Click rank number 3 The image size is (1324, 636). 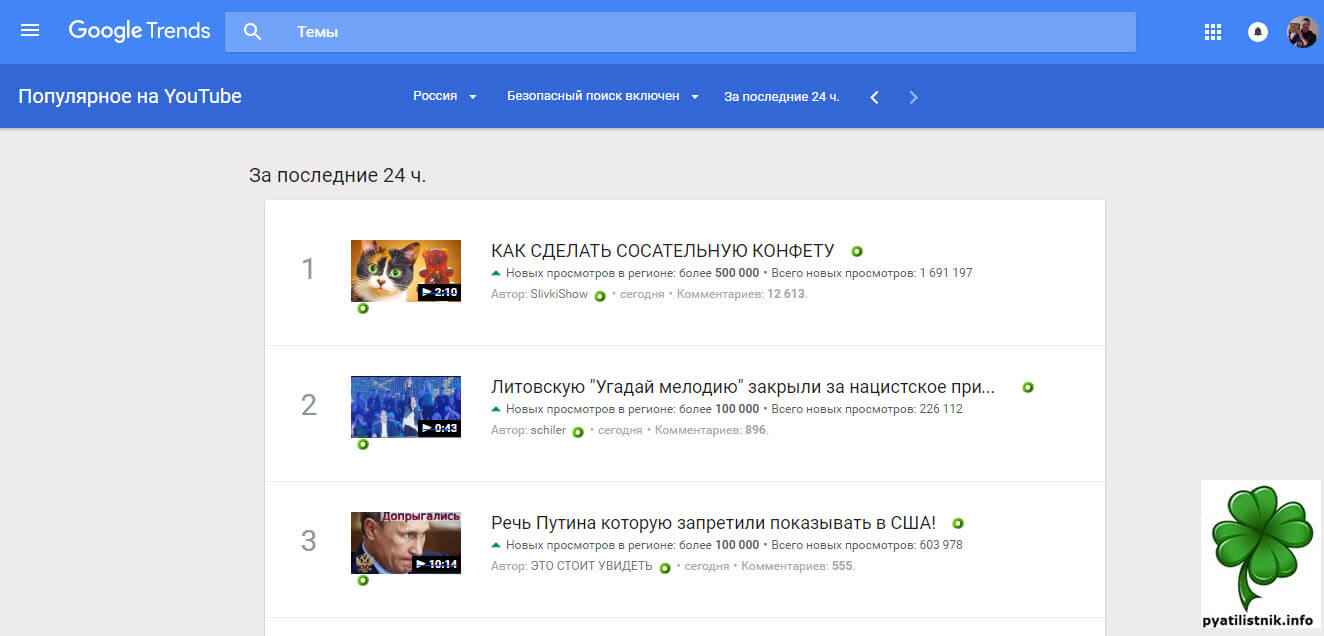point(309,542)
